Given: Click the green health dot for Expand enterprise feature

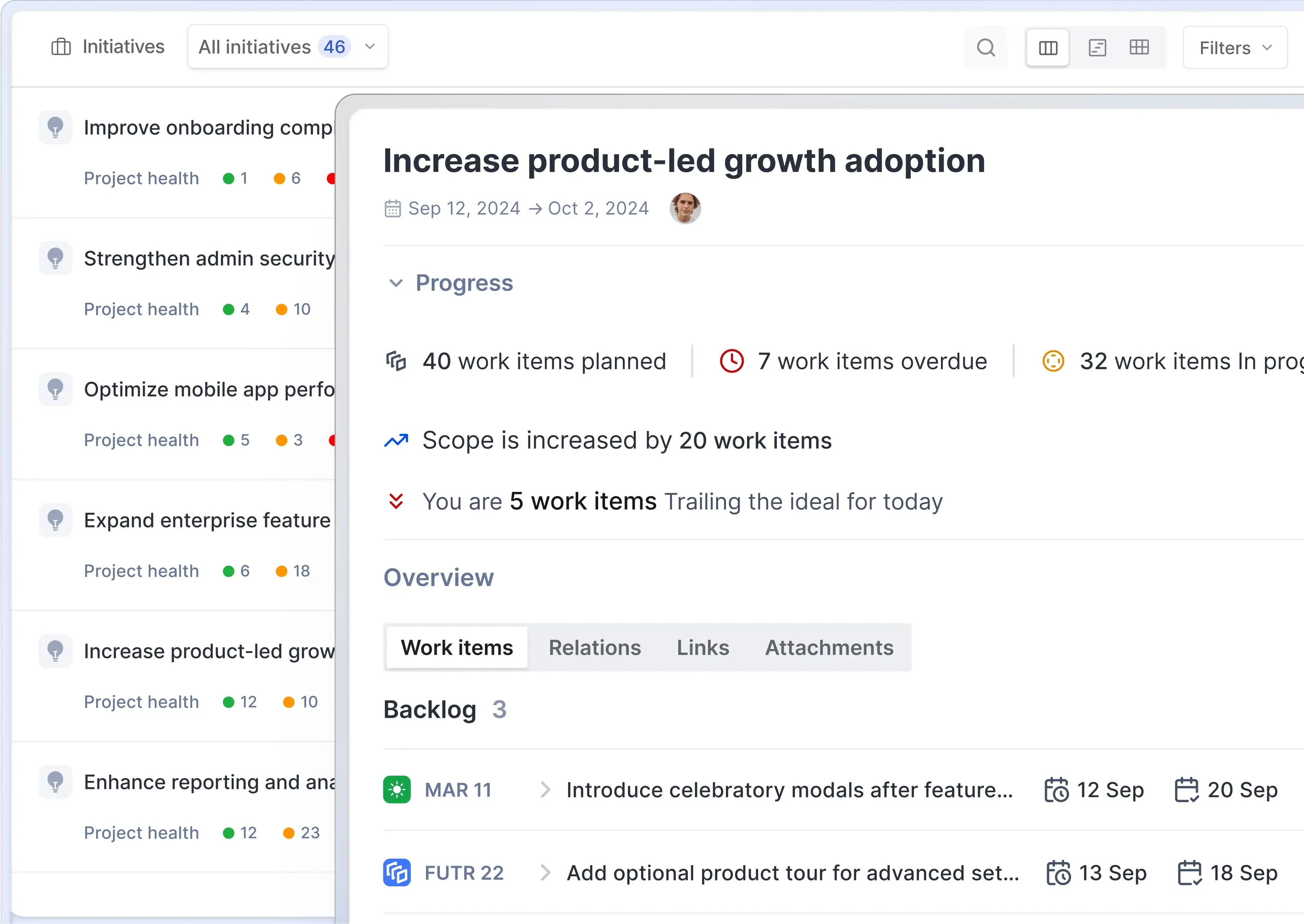Looking at the screenshot, I should (x=229, y=571).
